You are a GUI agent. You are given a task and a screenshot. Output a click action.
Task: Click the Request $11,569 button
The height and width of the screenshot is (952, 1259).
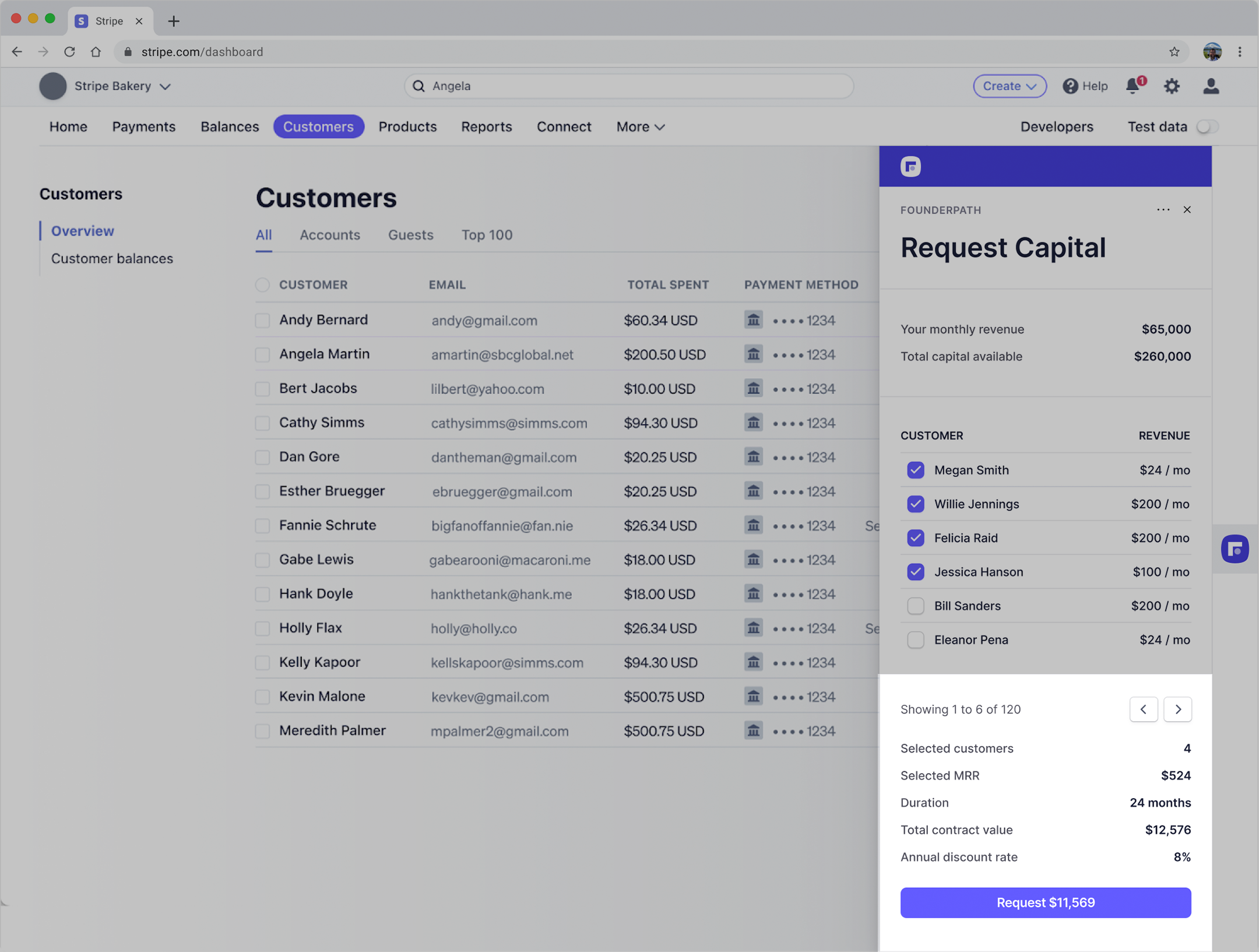pos(1045,902)
